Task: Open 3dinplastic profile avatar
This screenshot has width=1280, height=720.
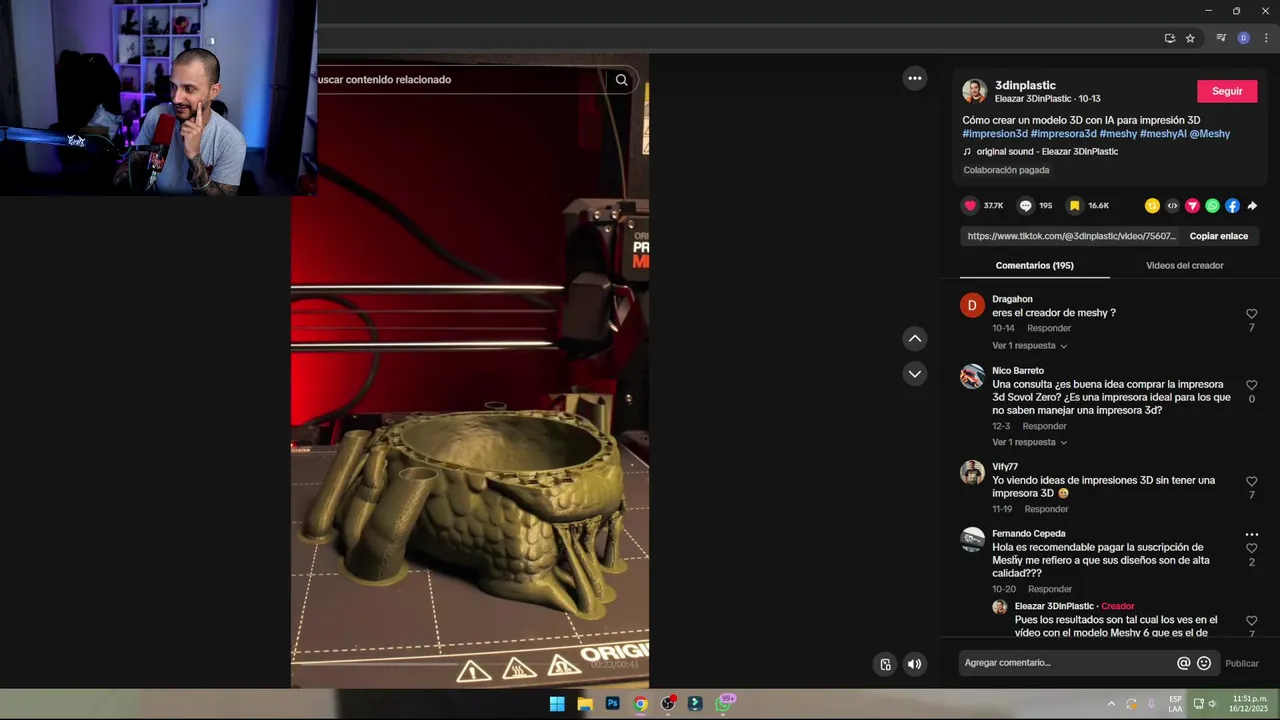Action: [x=974, y=91]
